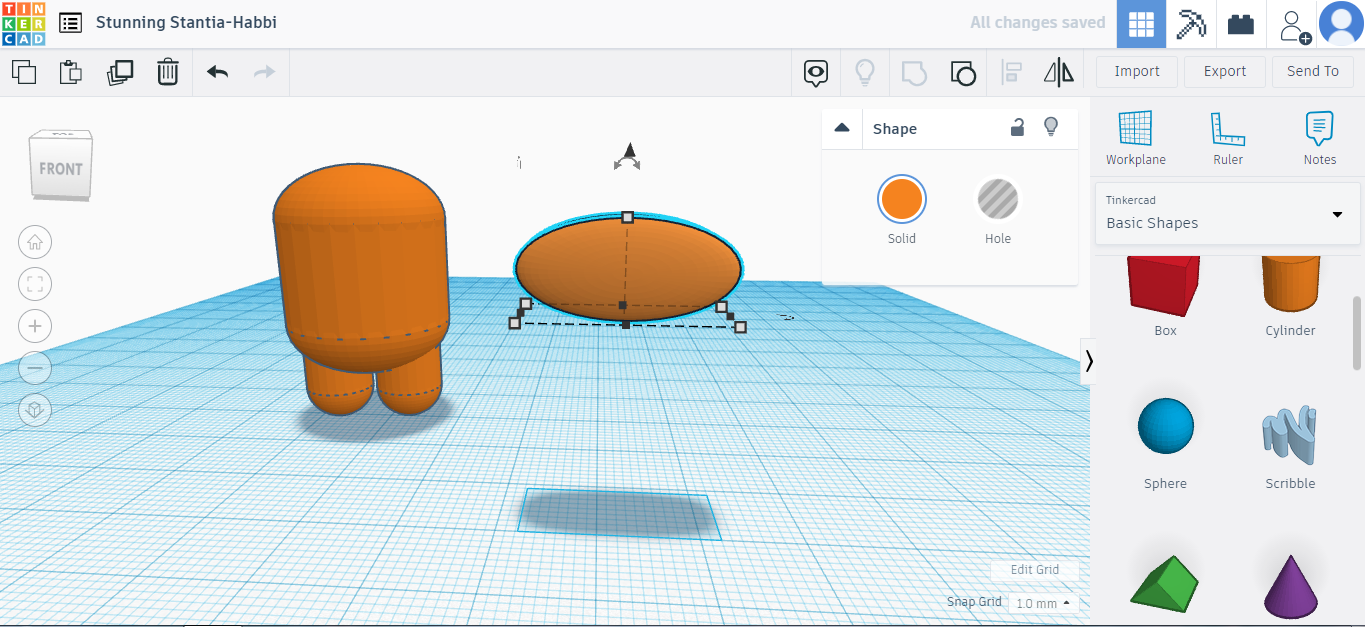Zoom out with the minus button
The image size is (1365, 627).
(35, 368)
